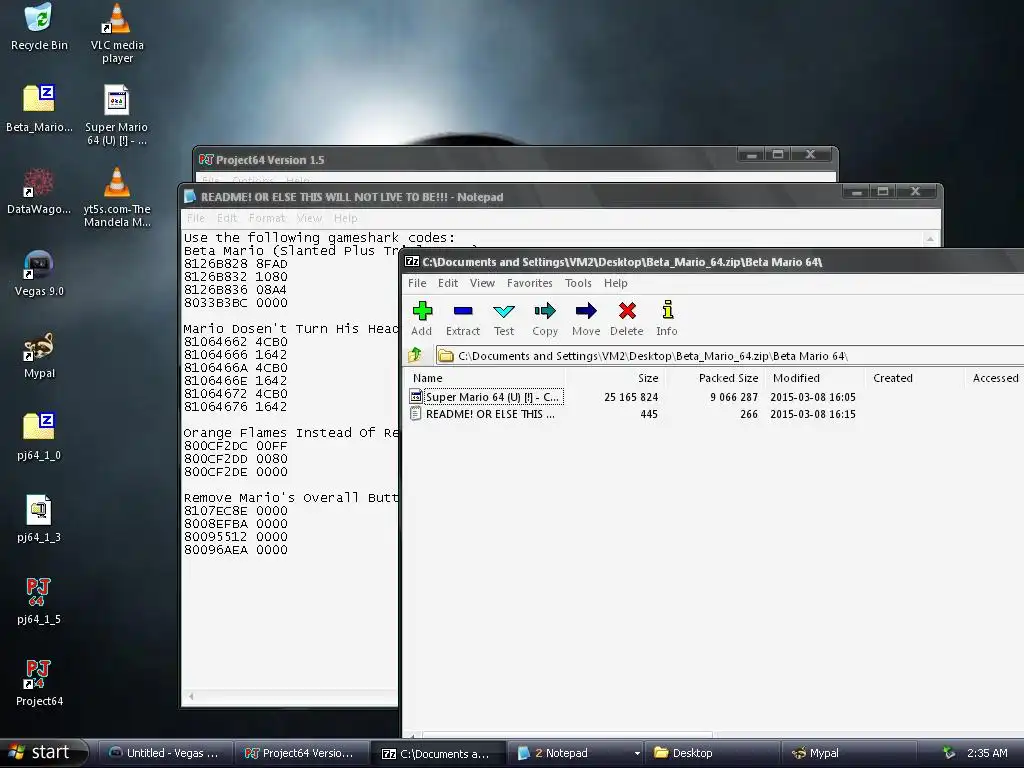Open the 7-Zip Help menu
This screenshot has width=1024, height=768.
tap(615, 283)
